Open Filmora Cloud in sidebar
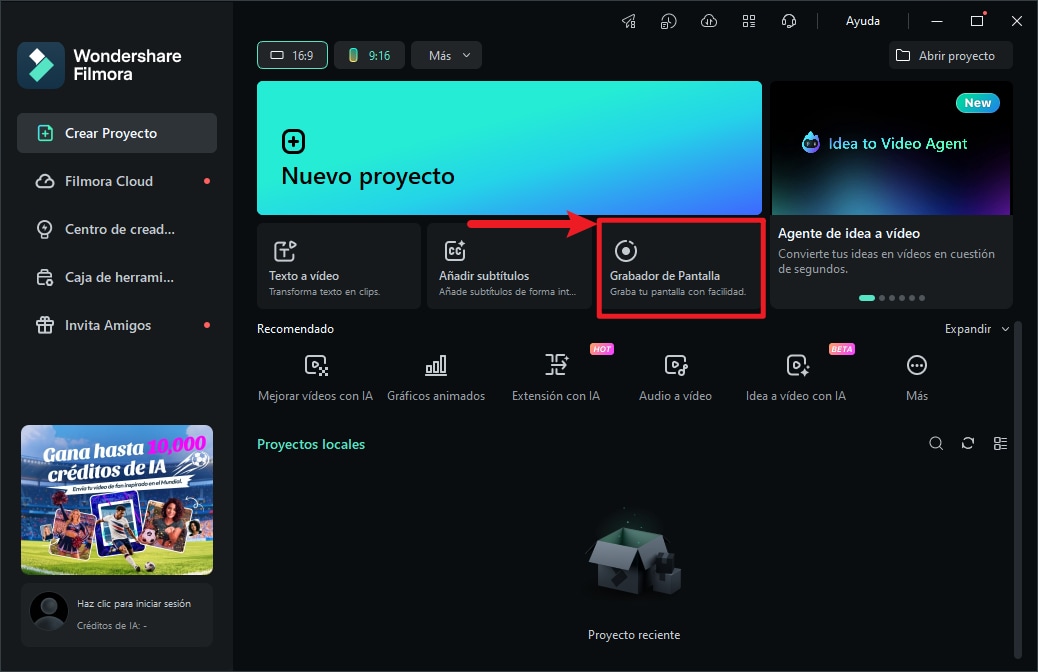The width and height of the screenshot is (1038, 672). (x=117, y=181)
